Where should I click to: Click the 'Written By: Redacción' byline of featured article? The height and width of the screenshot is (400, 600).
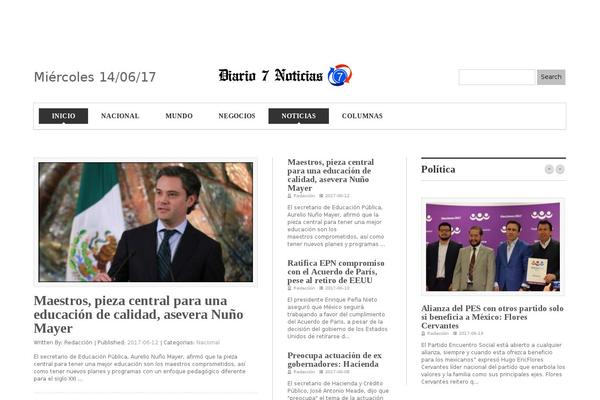[x=63, y=342]
